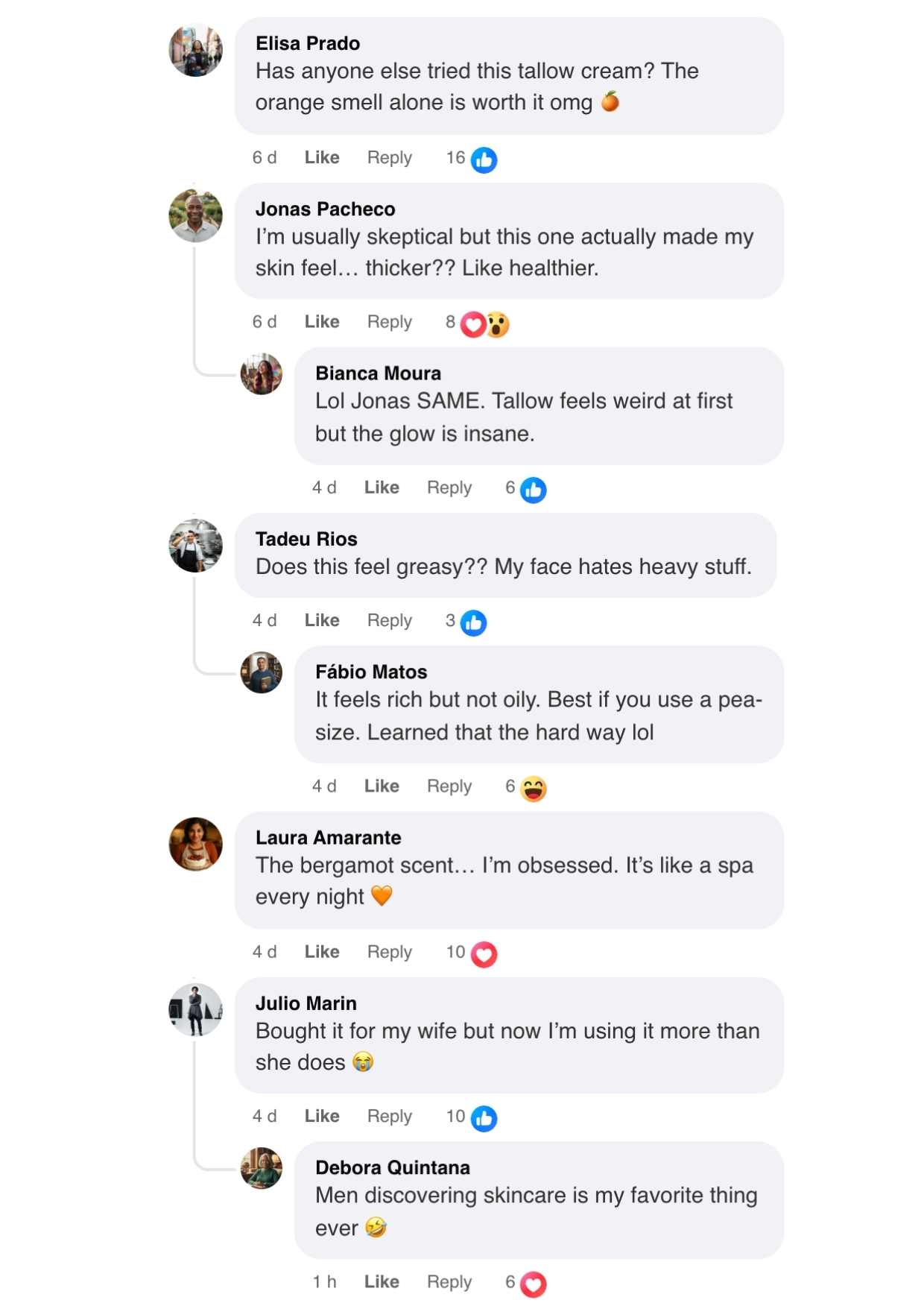
Task: Like Elisa Prado's tallow cream comment
Action: [322, 158]
